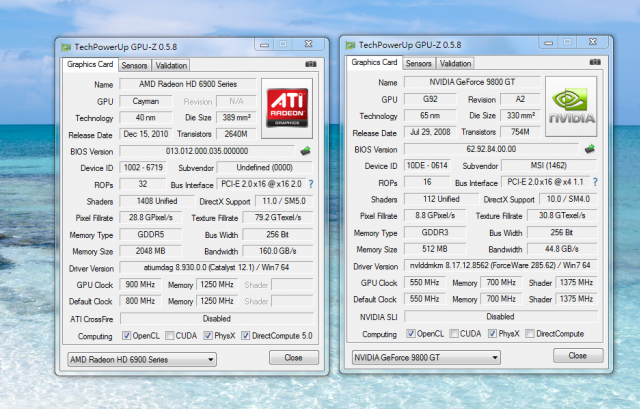This screenshot has width=640, height=409.
Task: Click Die Size value 389 mm²
Action: click(x=236, y=118)
